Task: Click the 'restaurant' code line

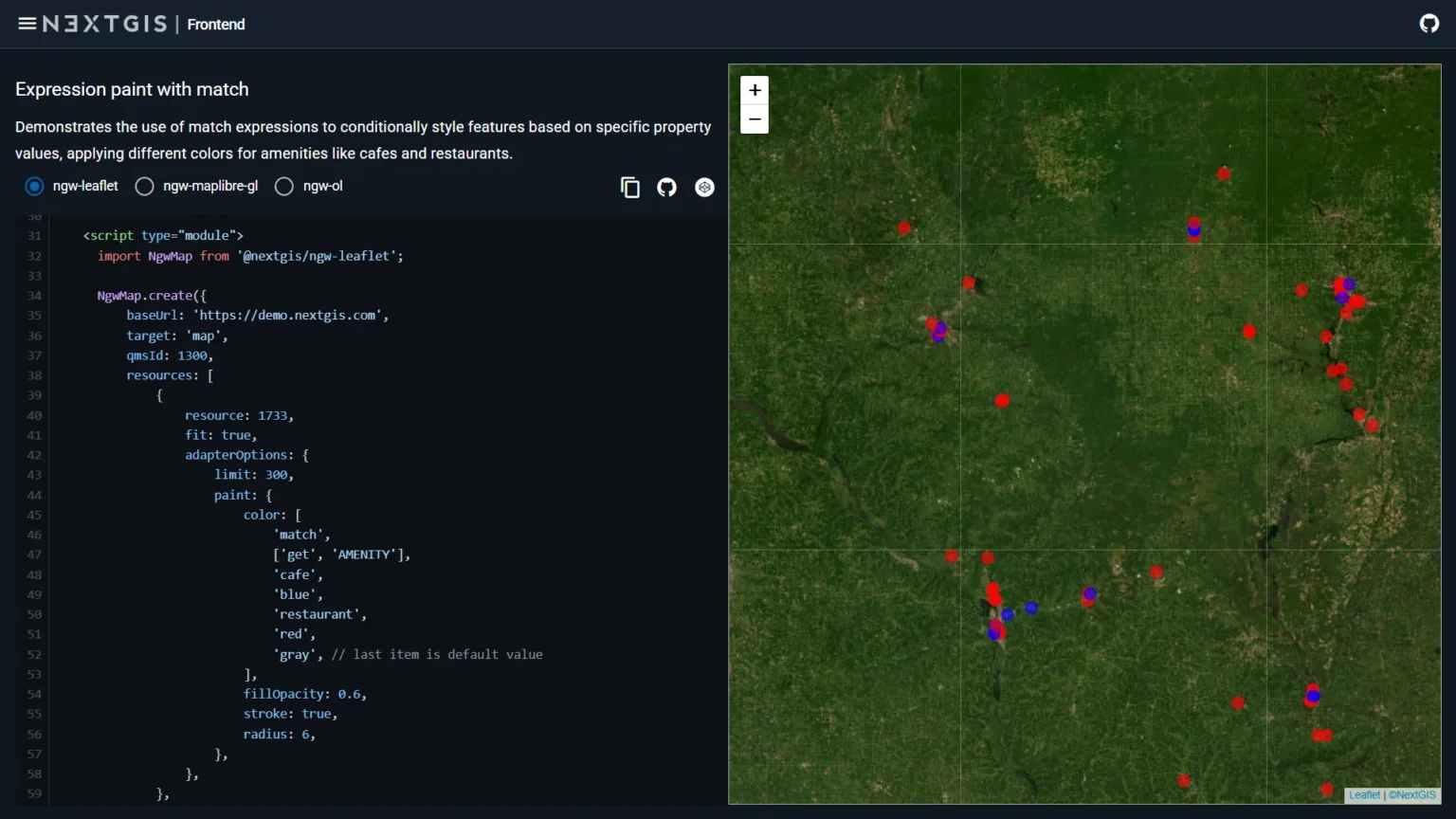Action: tap(319, 614)
